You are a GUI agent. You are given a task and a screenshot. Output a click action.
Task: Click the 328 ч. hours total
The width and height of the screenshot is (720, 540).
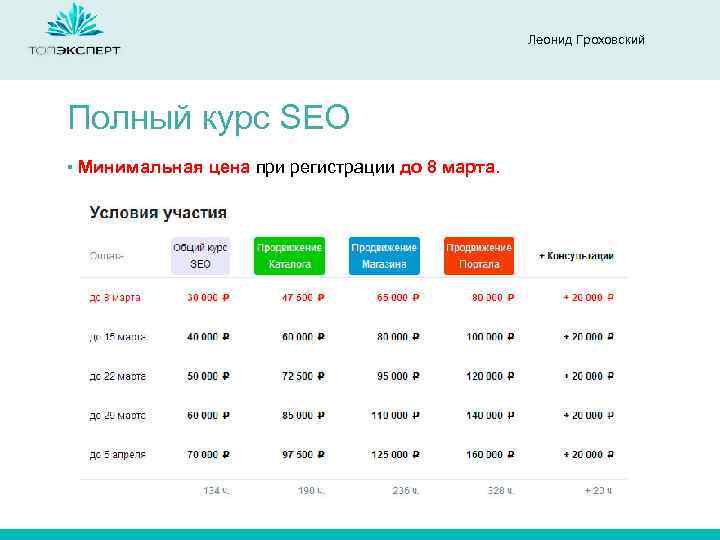coord(501,491)
